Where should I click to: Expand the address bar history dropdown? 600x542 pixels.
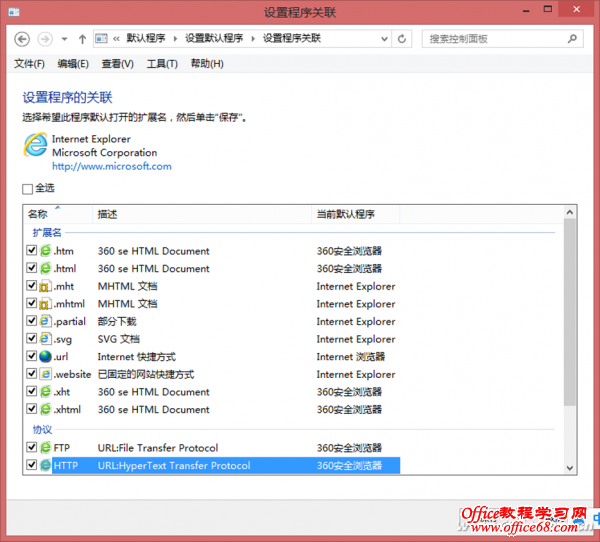pyautogui.click(x=384, y=39)
